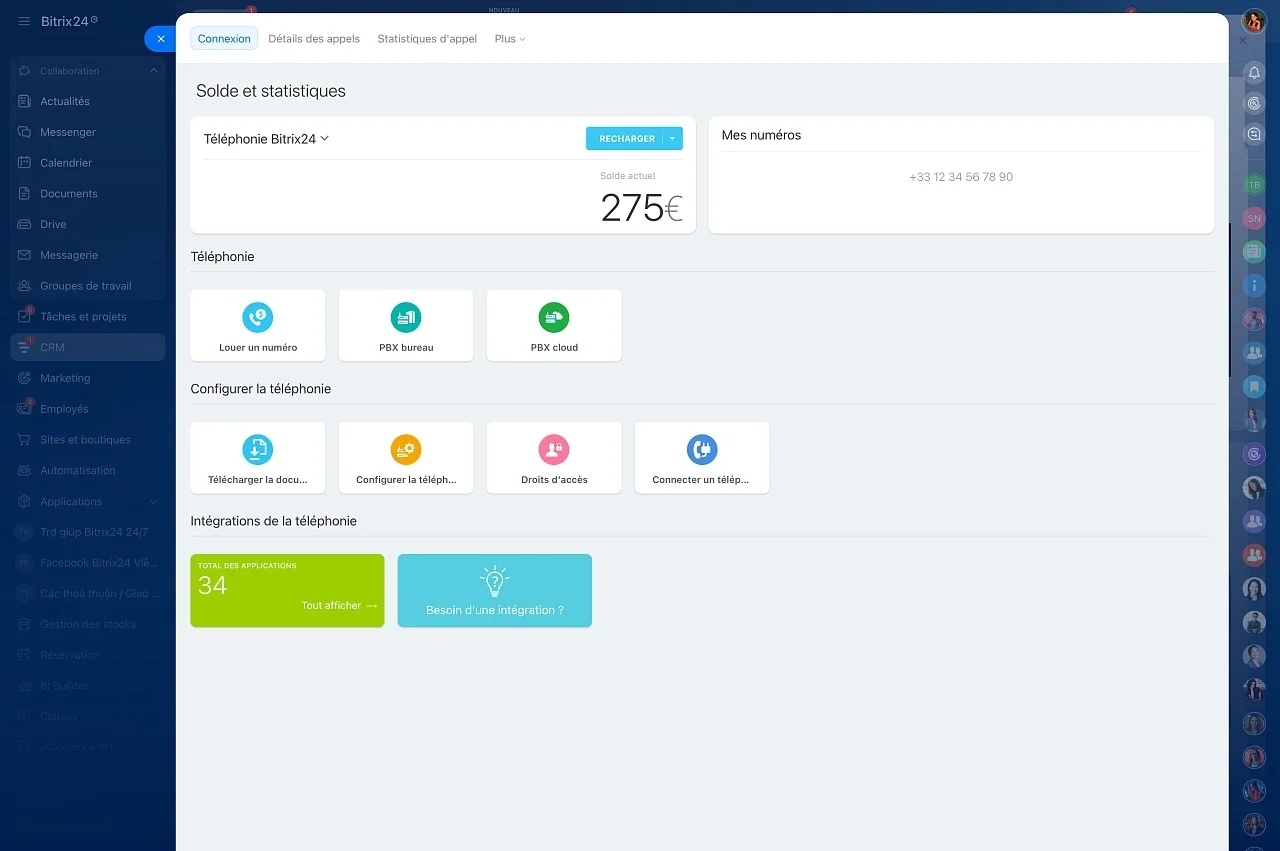
Task: Switch to the Connexion tab
Action: (x=224, y=39)
